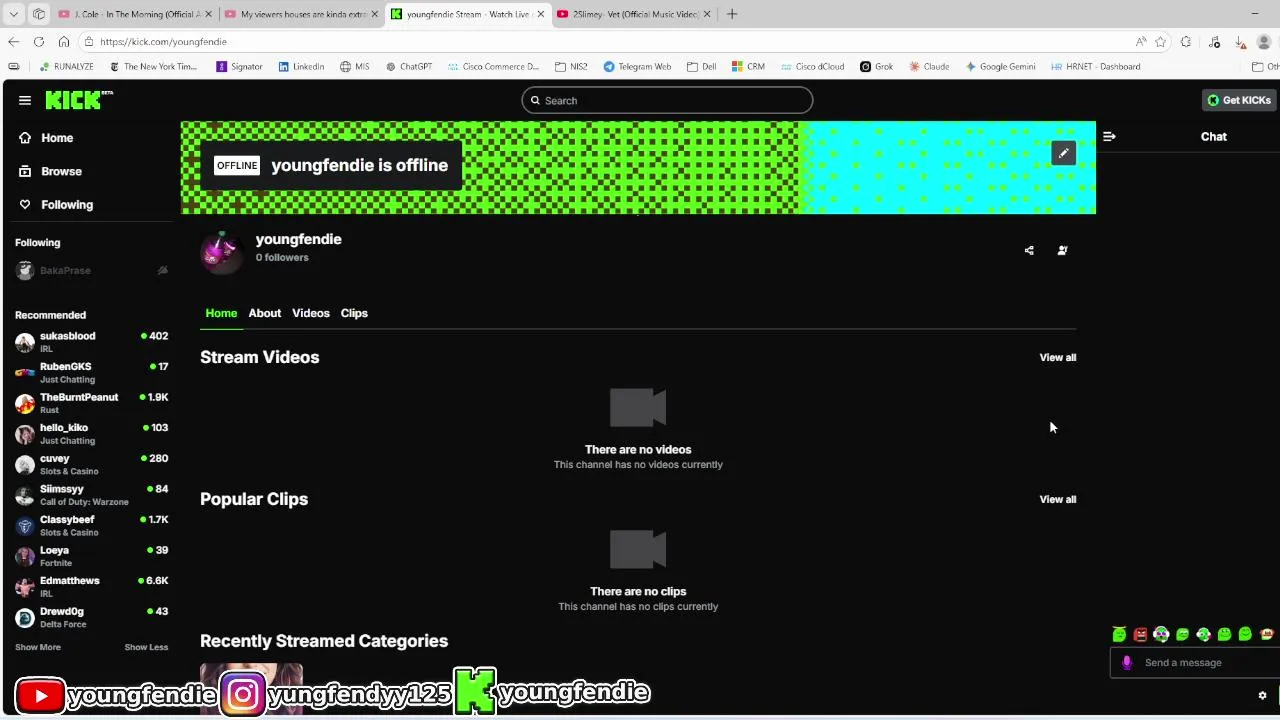
Task: Open tab actions workspaces icon
Action: pos(38,14)
